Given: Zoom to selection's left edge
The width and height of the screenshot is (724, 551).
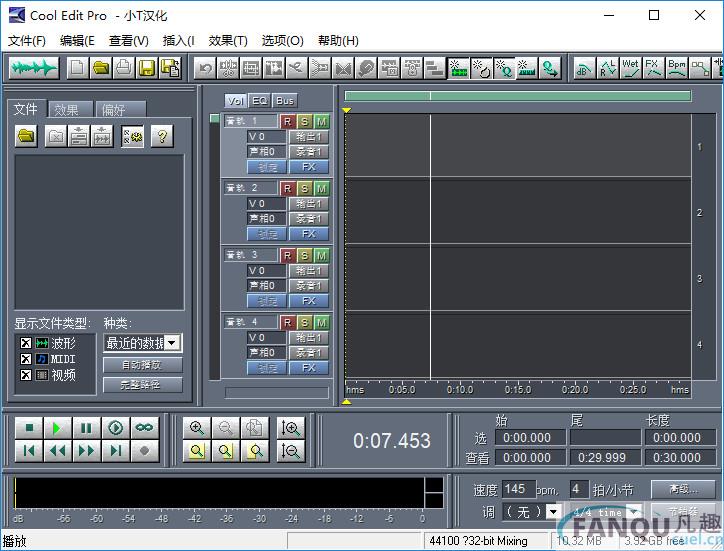Looking at the screenshot, I should pos(226,451).
